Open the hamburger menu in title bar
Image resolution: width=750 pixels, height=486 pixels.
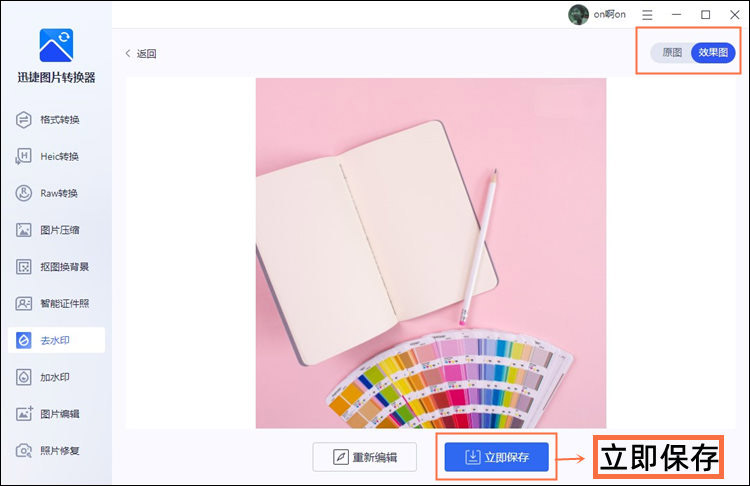tap(647, 15)
